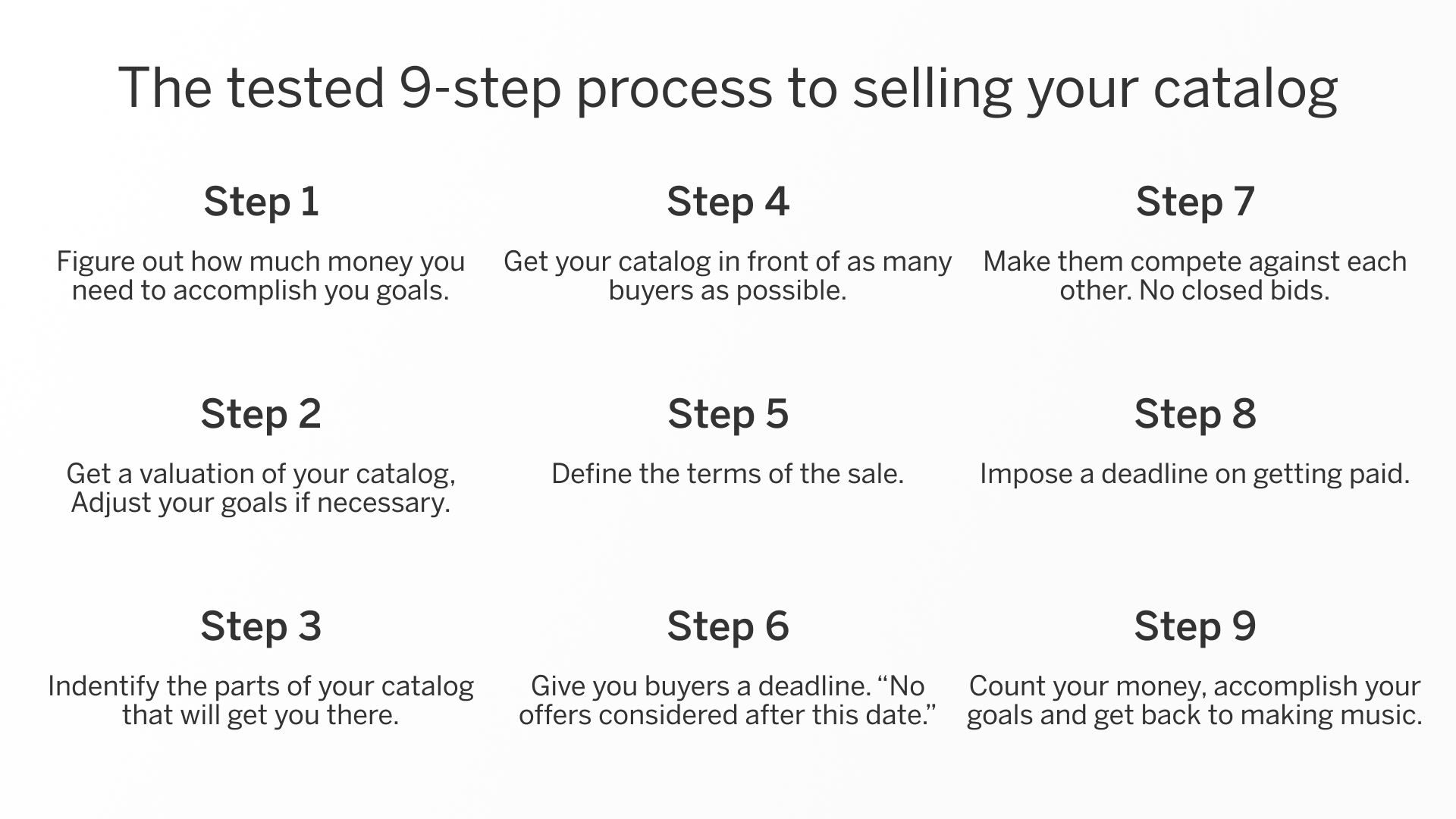Click 'Impose a deadline on getting paid' text

[1195, 475]
